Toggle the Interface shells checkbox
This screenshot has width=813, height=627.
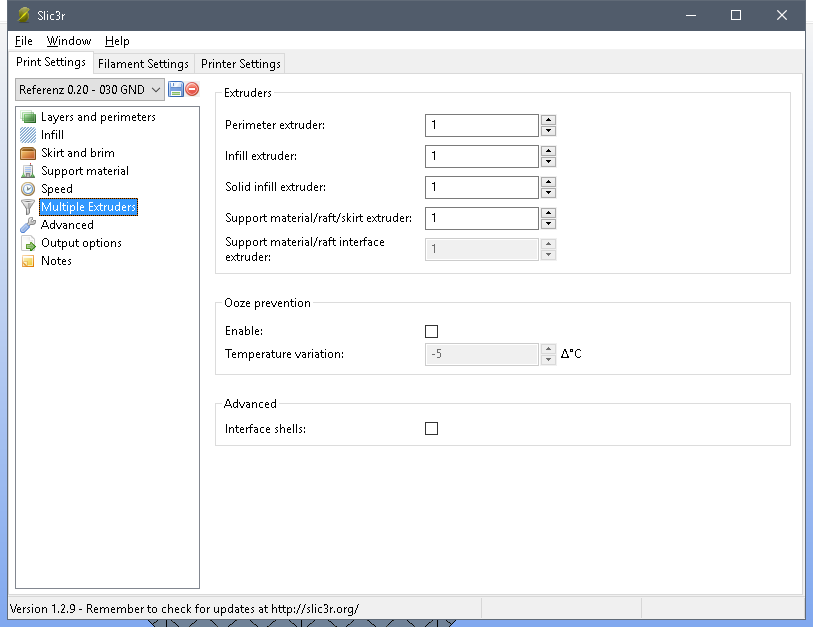coord(432,428)
